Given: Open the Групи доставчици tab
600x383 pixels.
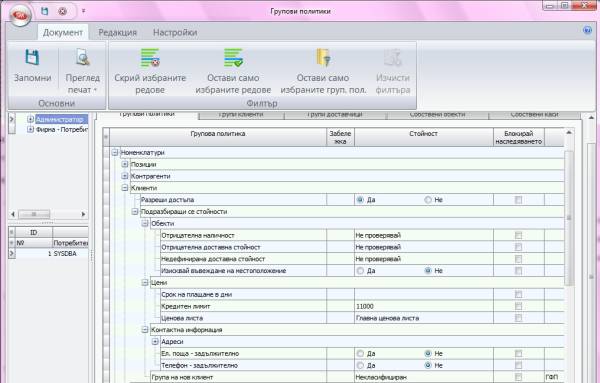Looking at the screenshot, I should [335, 114].
